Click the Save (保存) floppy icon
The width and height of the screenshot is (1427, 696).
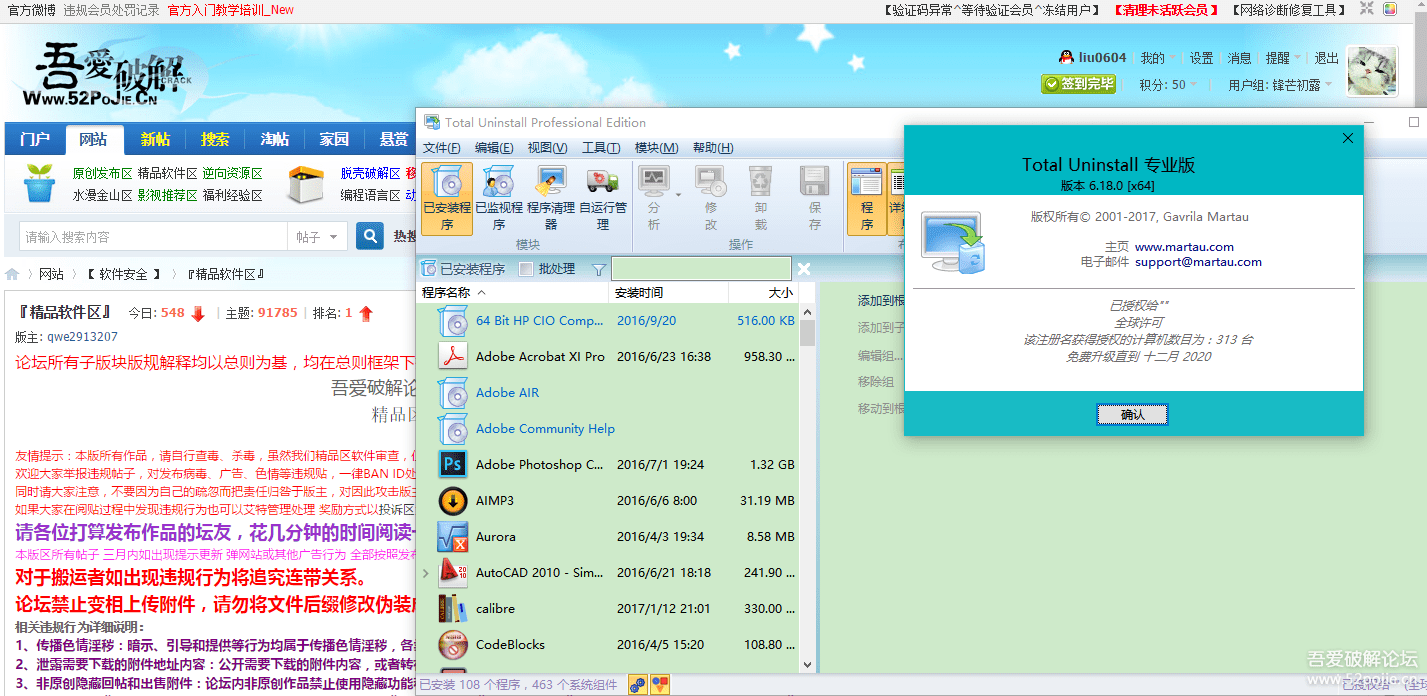click(814, 181)
